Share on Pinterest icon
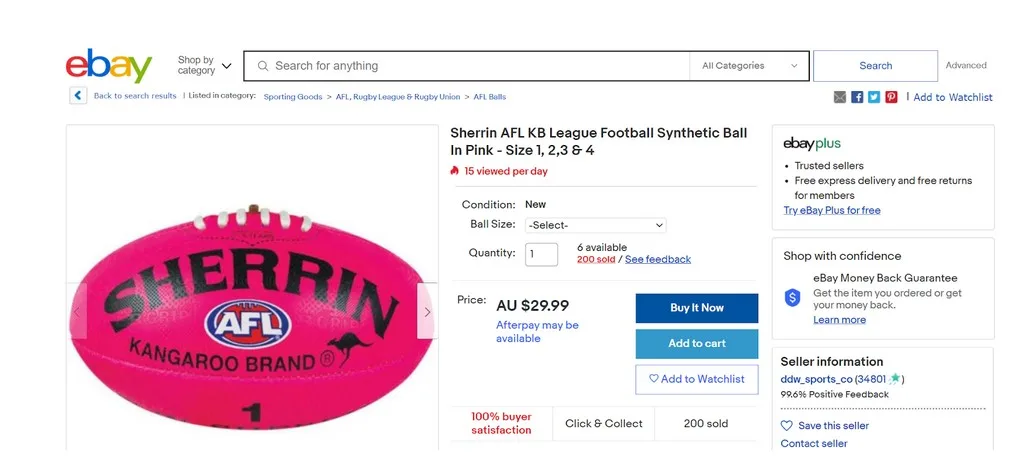Image resolution: width=1032 pixels, height=457 pixels. pyautogui.click(x=891, y=97)
